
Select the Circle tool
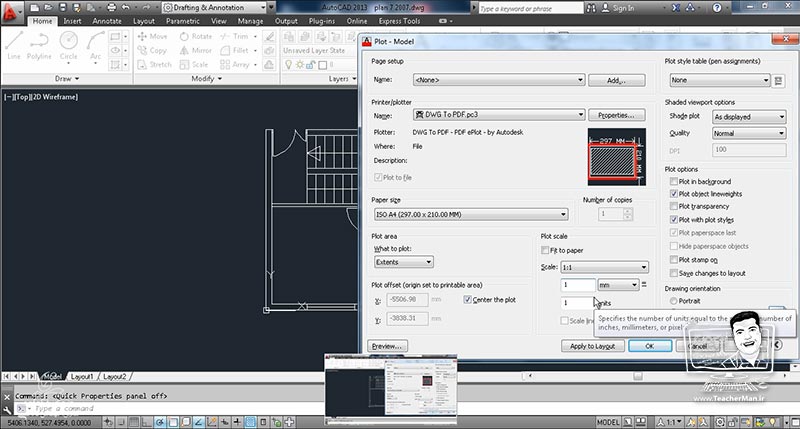pos(68,45)
